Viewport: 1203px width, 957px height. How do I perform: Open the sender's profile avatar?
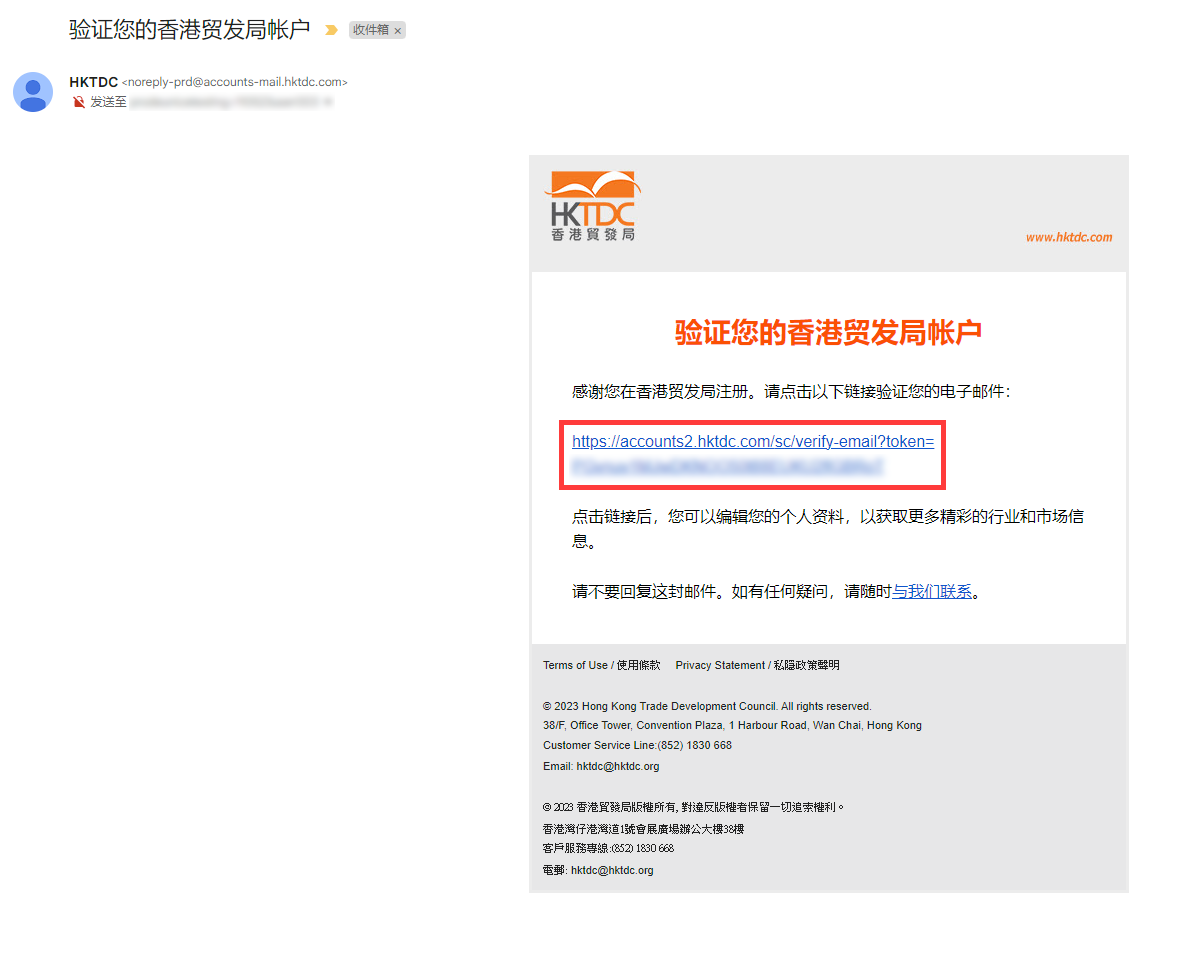point(33,92)
